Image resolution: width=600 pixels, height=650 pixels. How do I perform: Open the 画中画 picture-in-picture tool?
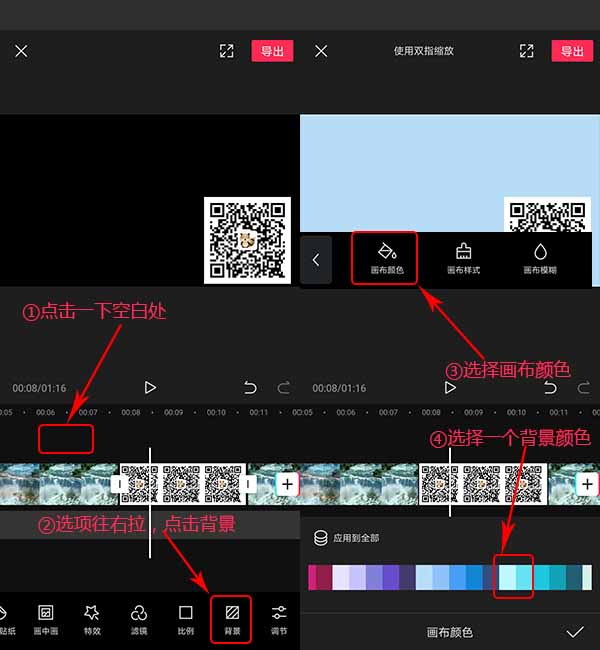pos(46,620)
